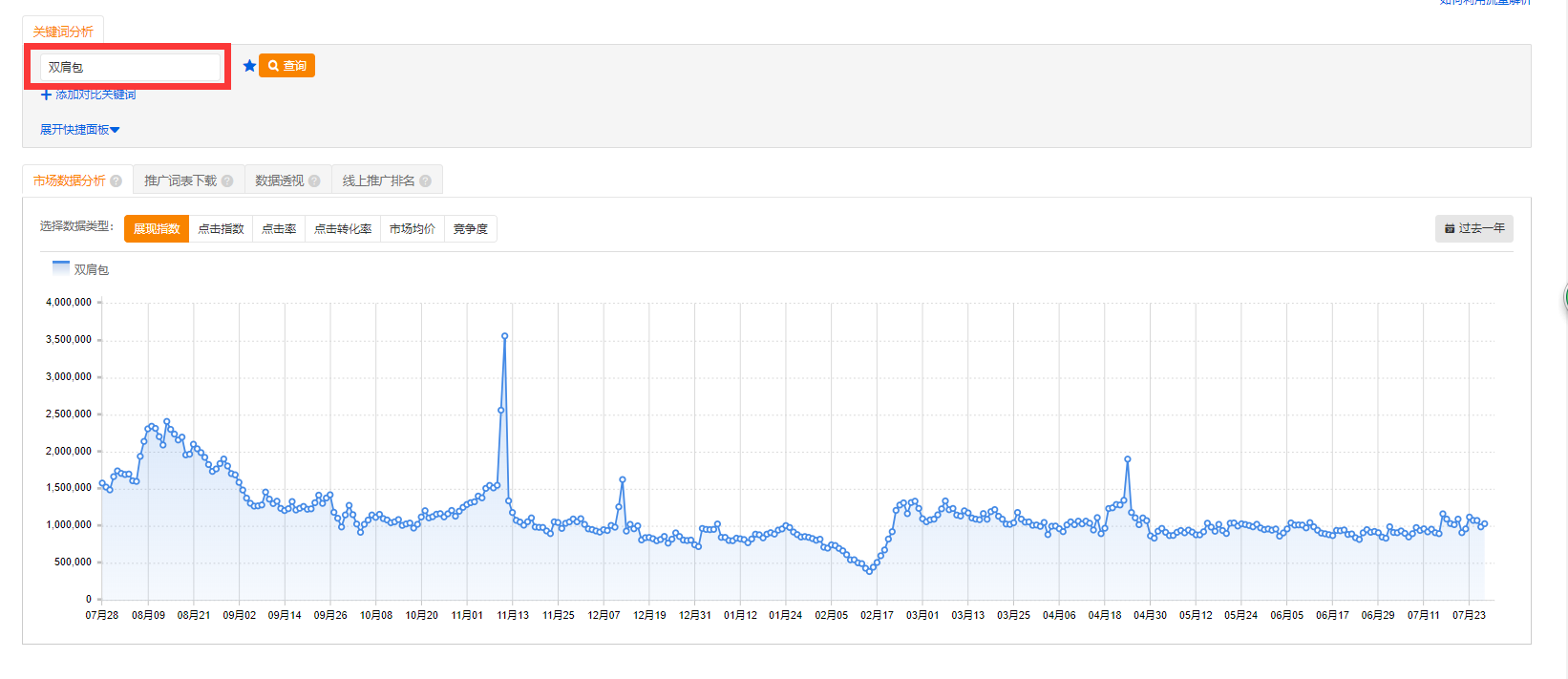Switch data type to 竞争度

[x=470, y=229]
